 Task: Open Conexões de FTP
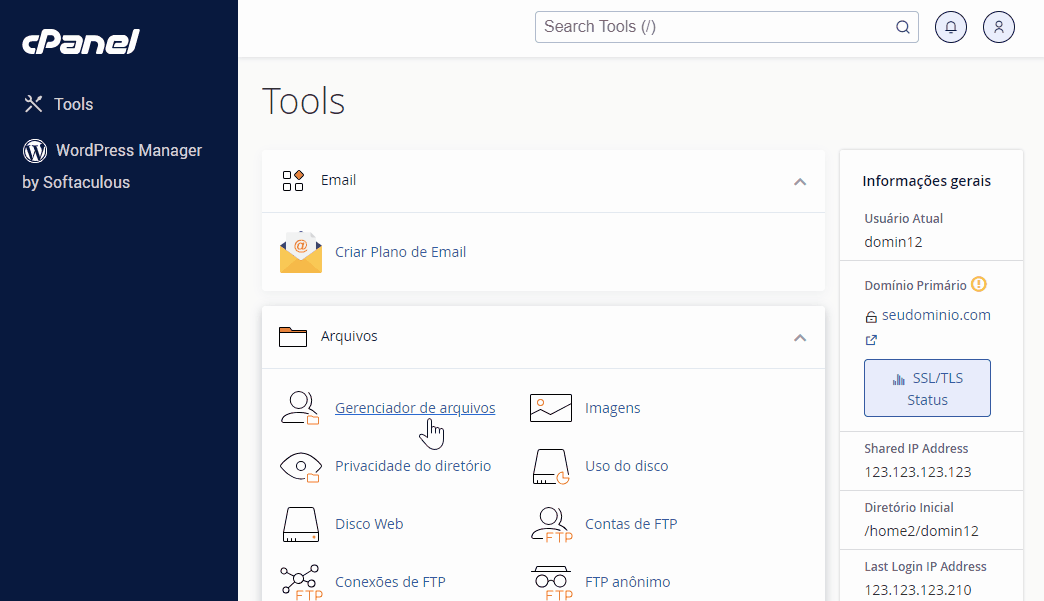390,581
